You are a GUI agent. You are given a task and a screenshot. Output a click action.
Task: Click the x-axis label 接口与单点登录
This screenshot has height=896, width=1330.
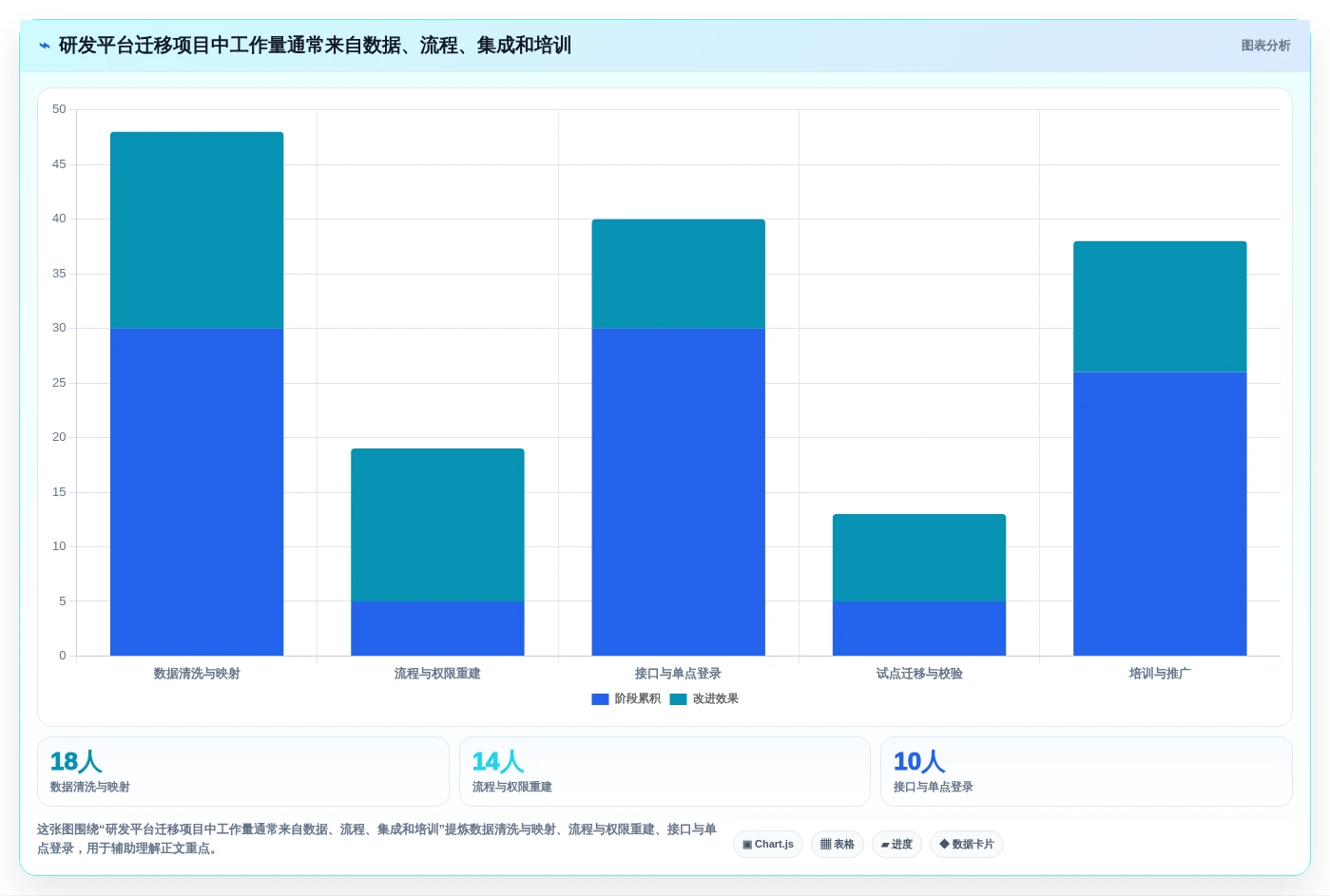pos(678,674)
